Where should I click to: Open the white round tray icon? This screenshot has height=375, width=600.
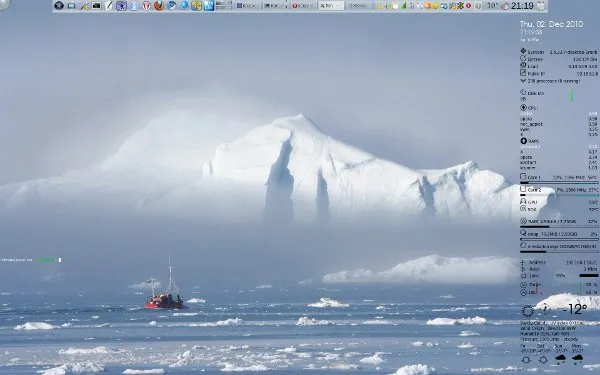(395, 6)
